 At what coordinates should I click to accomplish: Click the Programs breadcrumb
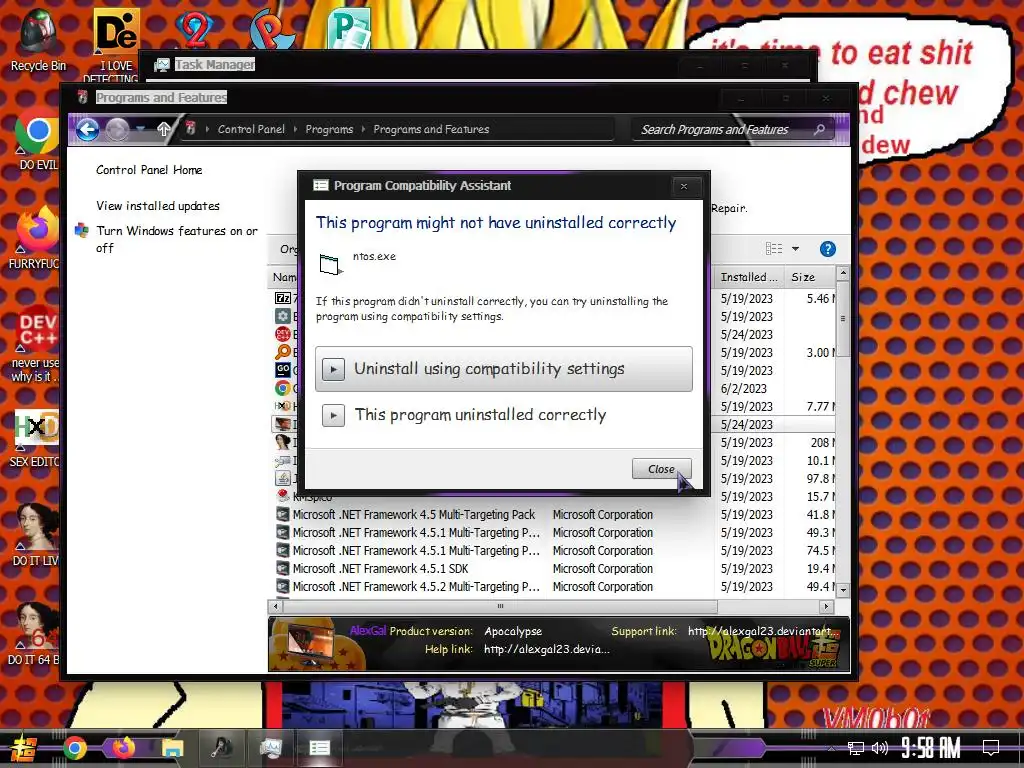[329, 129]
